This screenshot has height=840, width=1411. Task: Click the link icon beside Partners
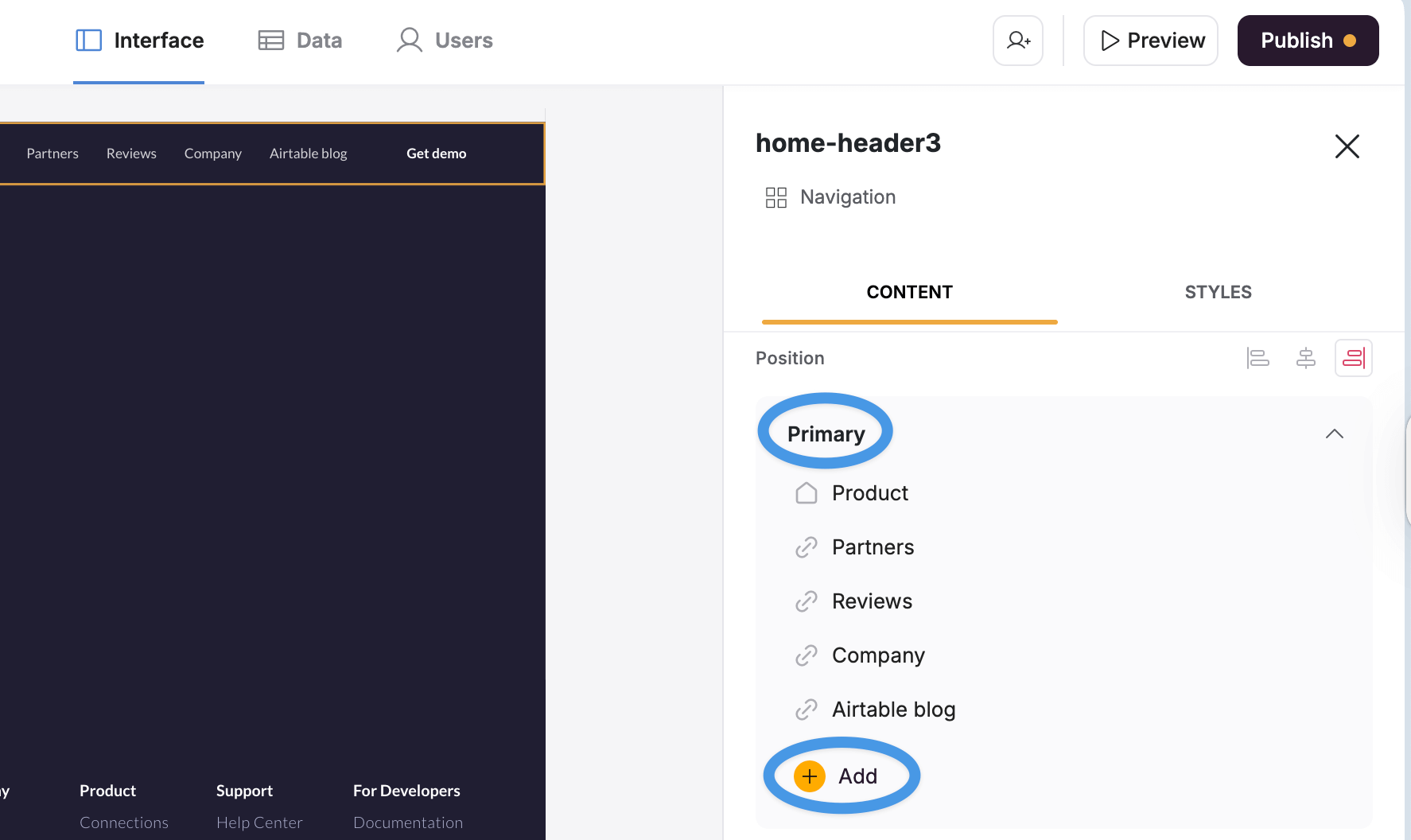[807, 547]
